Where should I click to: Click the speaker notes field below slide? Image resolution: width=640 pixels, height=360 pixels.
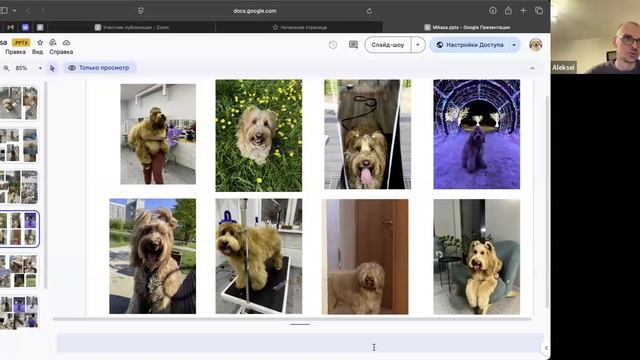pos(300,342)
